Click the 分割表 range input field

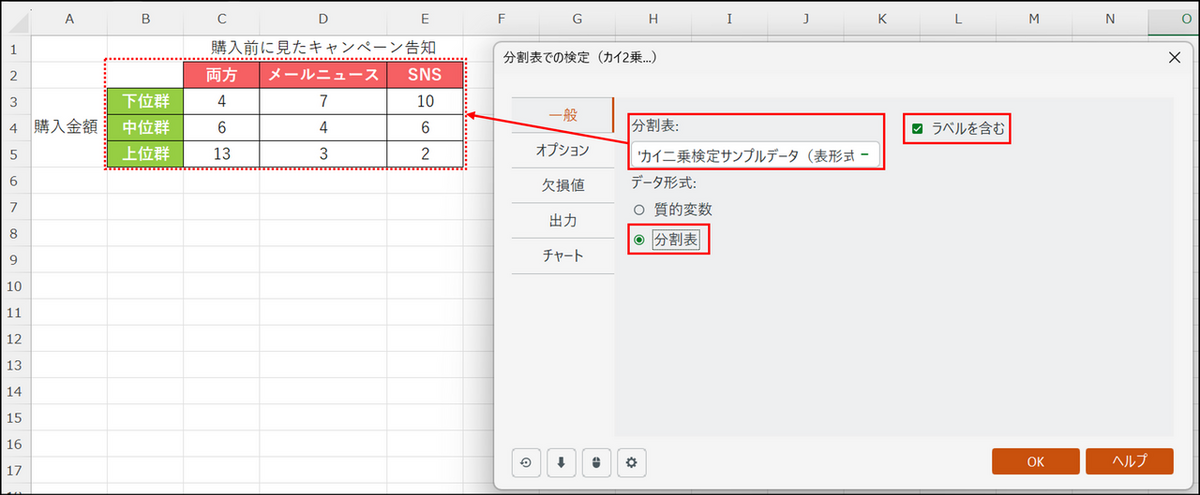[x=745, y=155]
